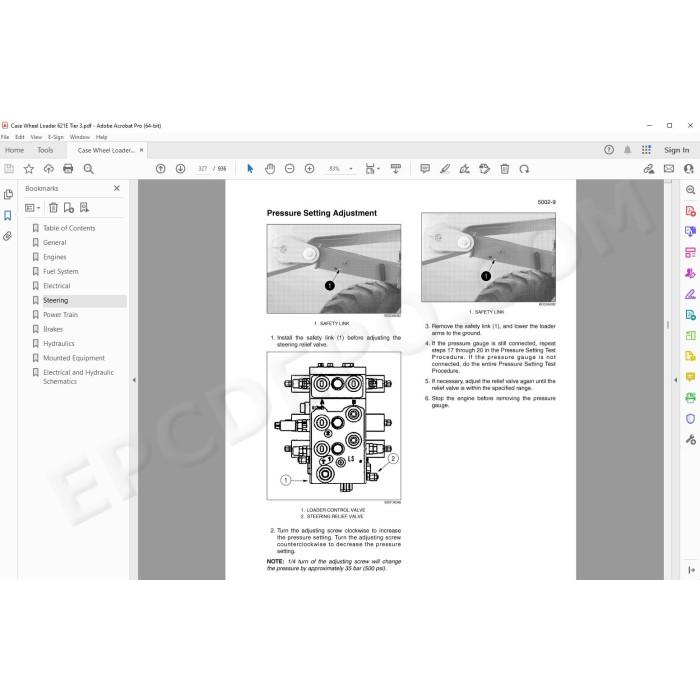
Task: Expand the right tools pane arrow
Action: pos(675,380)
